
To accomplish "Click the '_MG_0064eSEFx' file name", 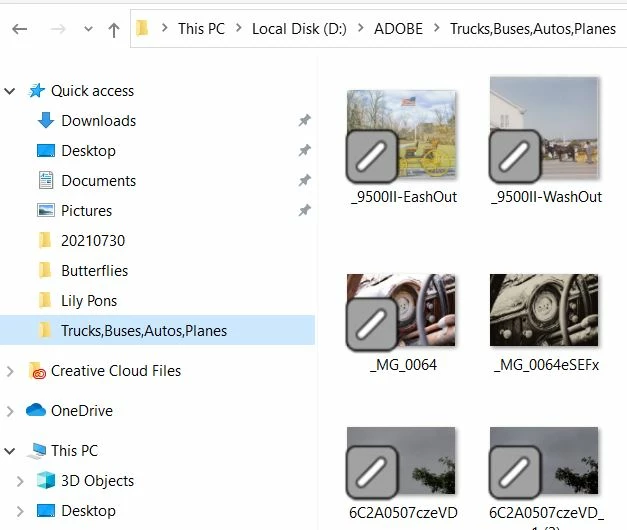I will click(x=546, y=365).
